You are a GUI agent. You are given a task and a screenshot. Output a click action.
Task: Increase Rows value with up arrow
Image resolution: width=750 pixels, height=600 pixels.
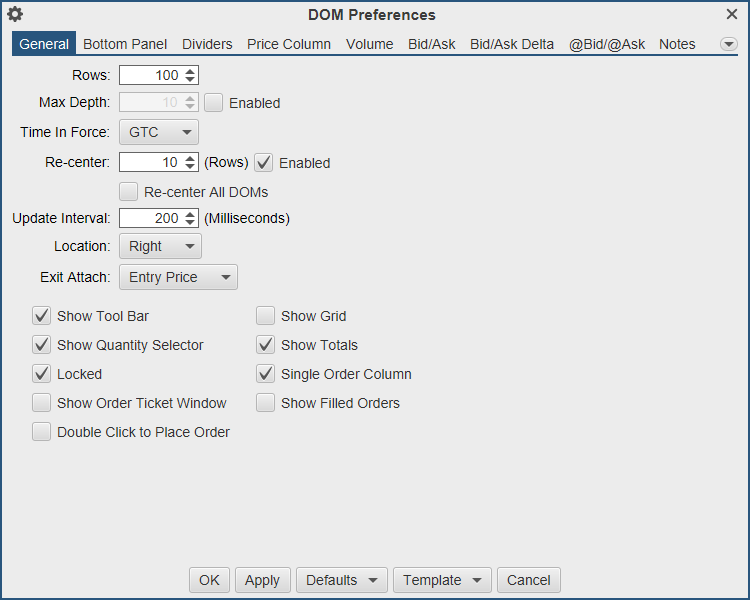(x=190, y=71)
